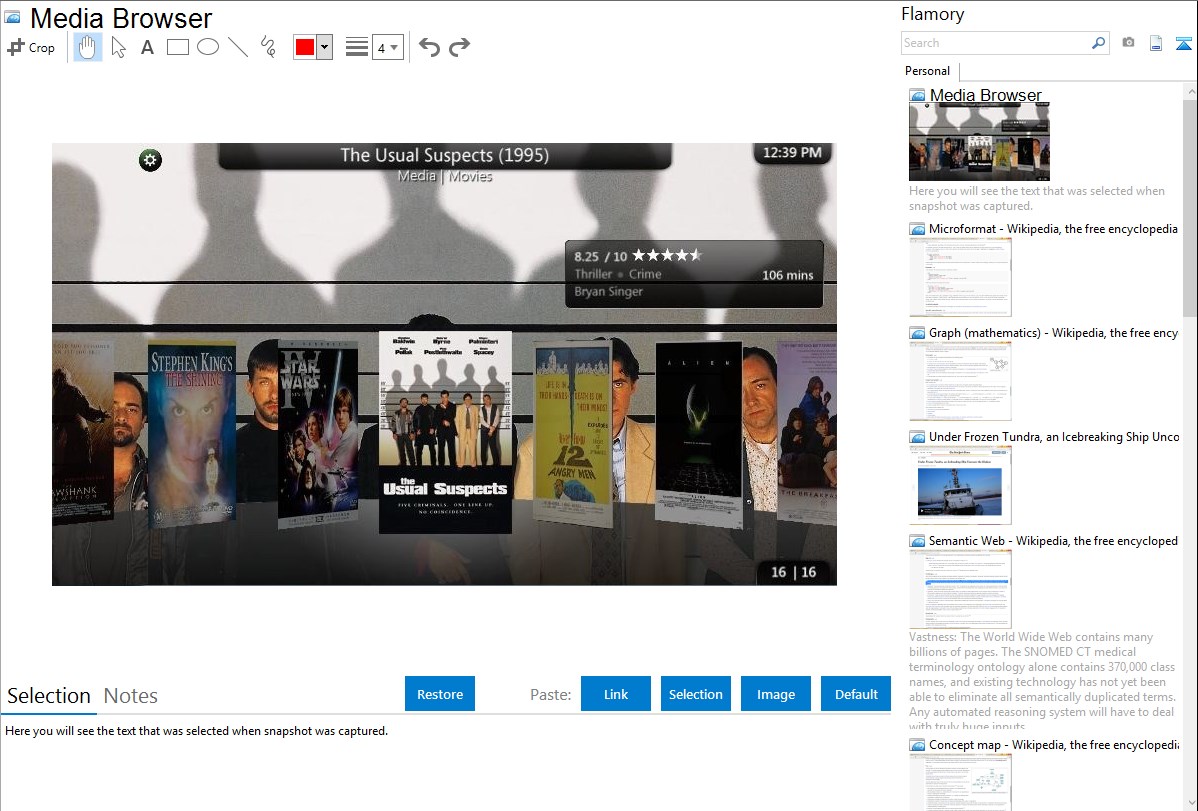The height and width of the screenshot is (811, 1198).
Task: Choose the text annotation tool
Action: coord(147,47)
